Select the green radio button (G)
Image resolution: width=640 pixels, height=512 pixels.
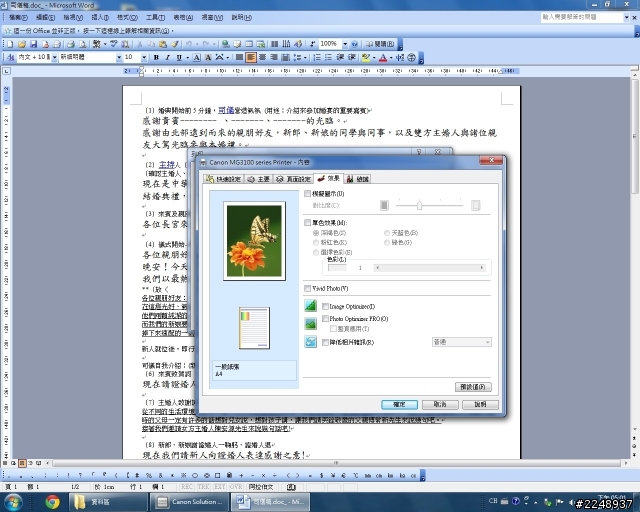[x=387, y=243]
